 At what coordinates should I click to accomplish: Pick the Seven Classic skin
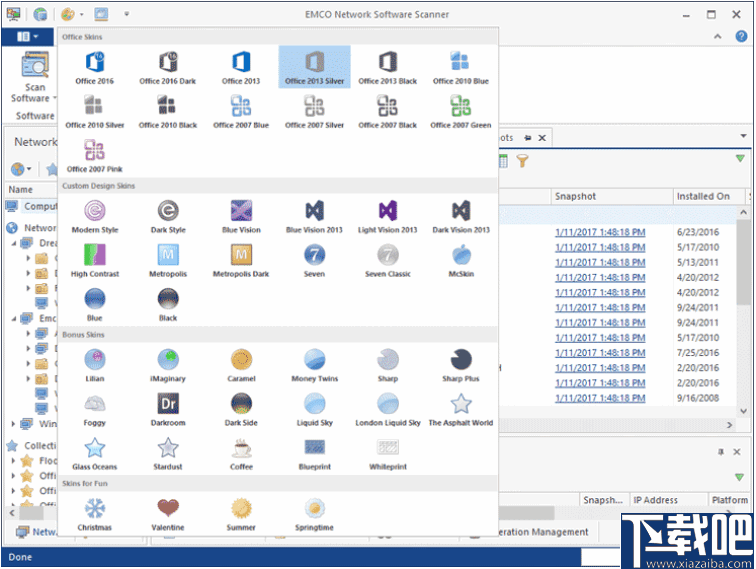pos(388,260)
